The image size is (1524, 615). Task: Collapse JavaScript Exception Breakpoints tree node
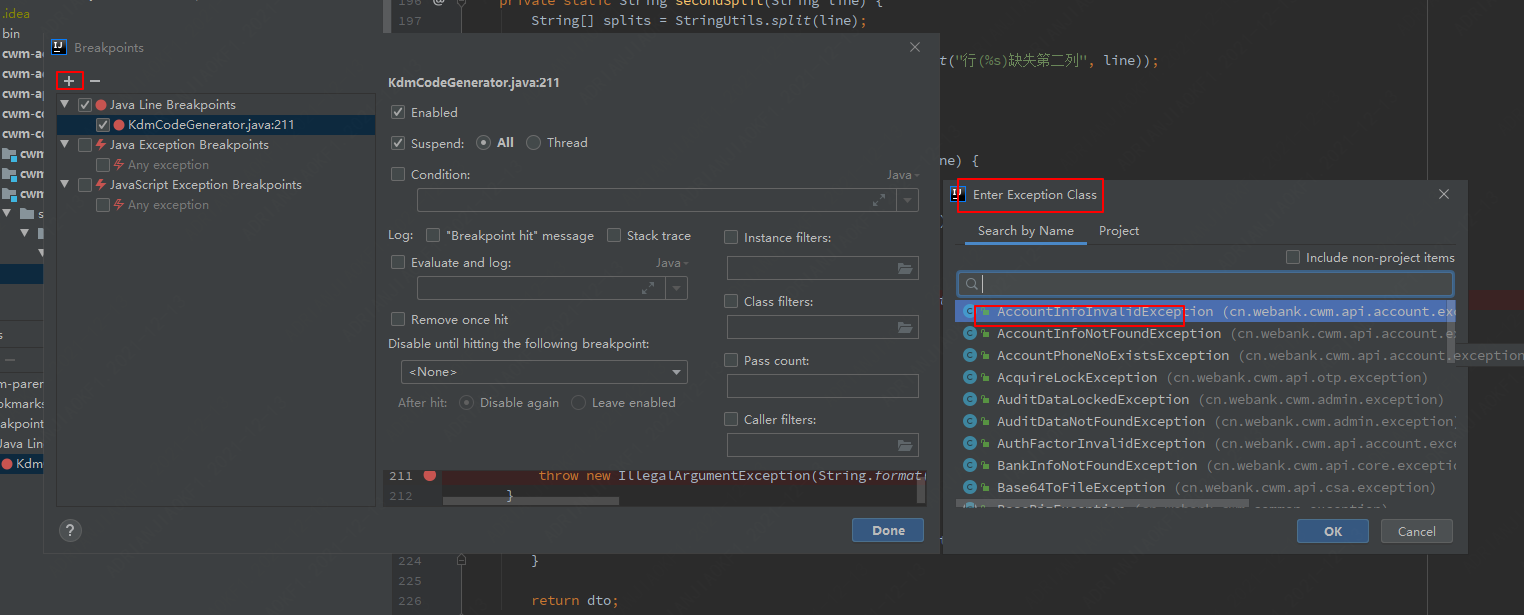coord(66,185)
